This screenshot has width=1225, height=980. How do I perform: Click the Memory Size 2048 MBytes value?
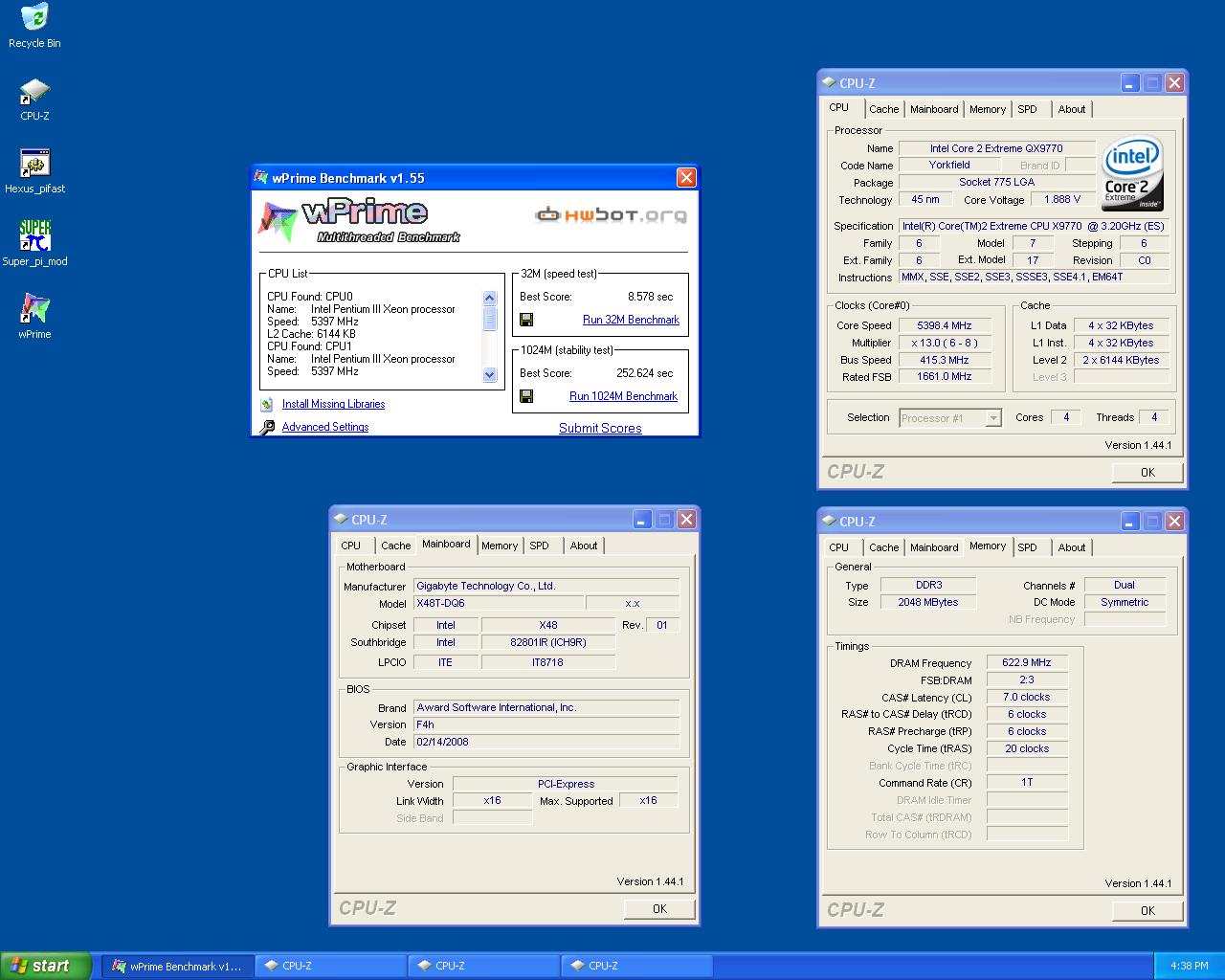(928, 602)
